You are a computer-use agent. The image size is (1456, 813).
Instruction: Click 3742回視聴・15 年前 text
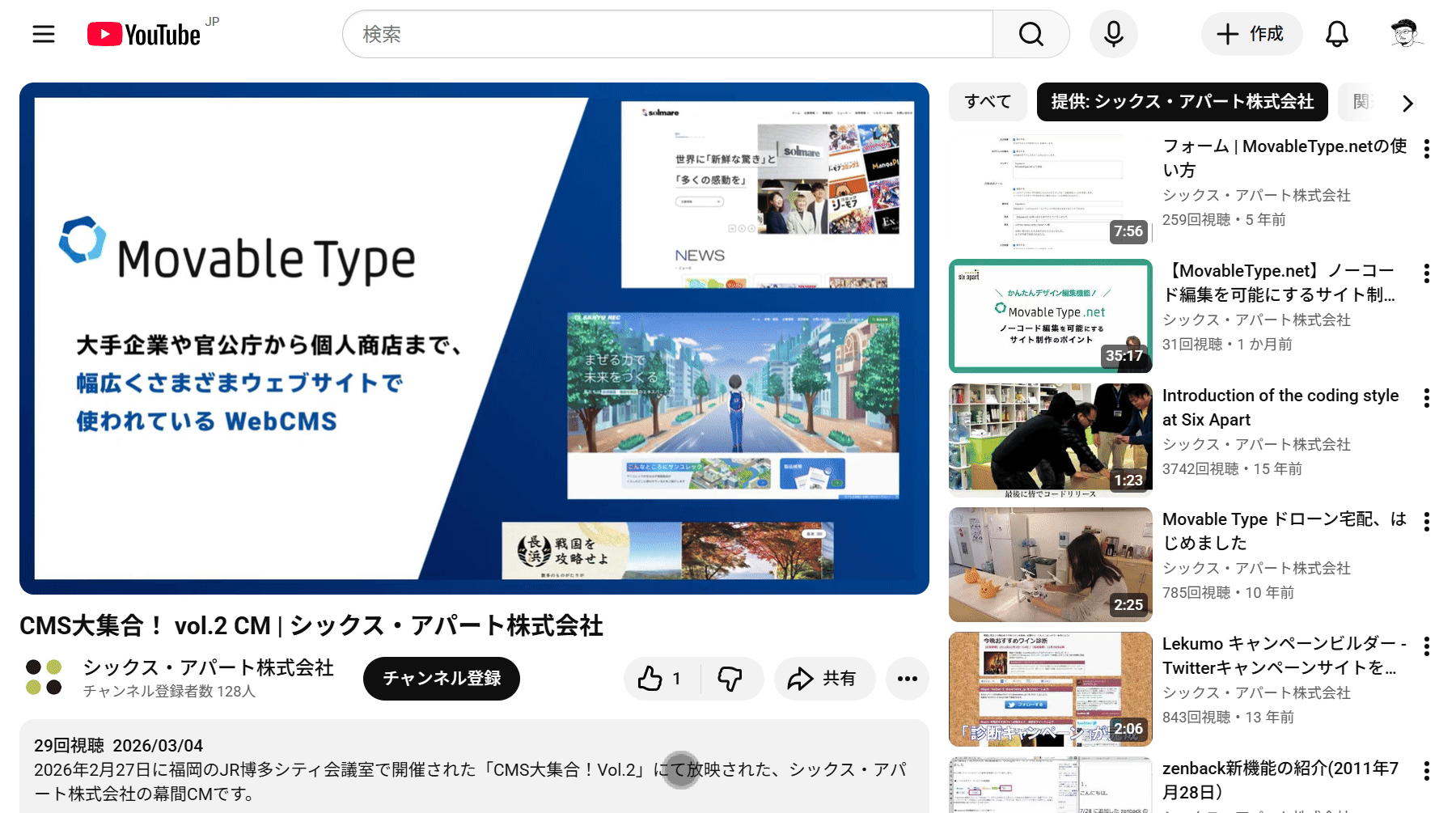click(x=1232, y=468)
